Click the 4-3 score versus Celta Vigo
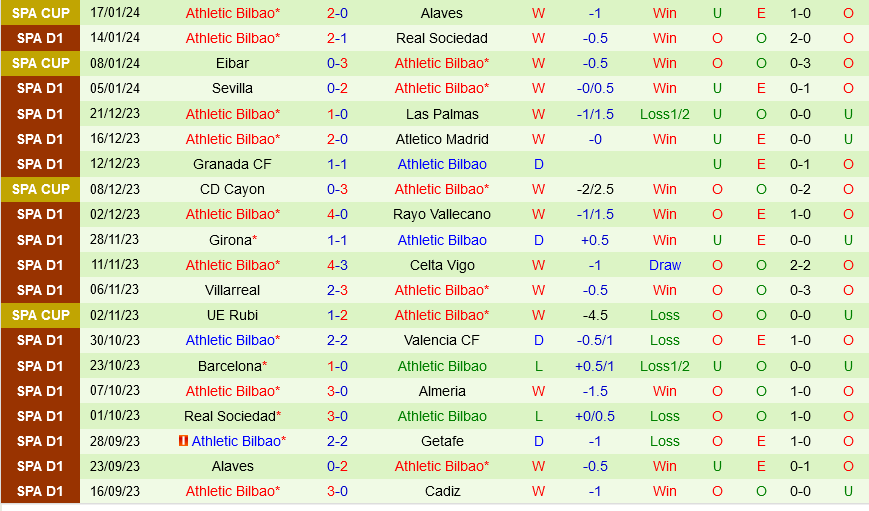 (337, 265)
